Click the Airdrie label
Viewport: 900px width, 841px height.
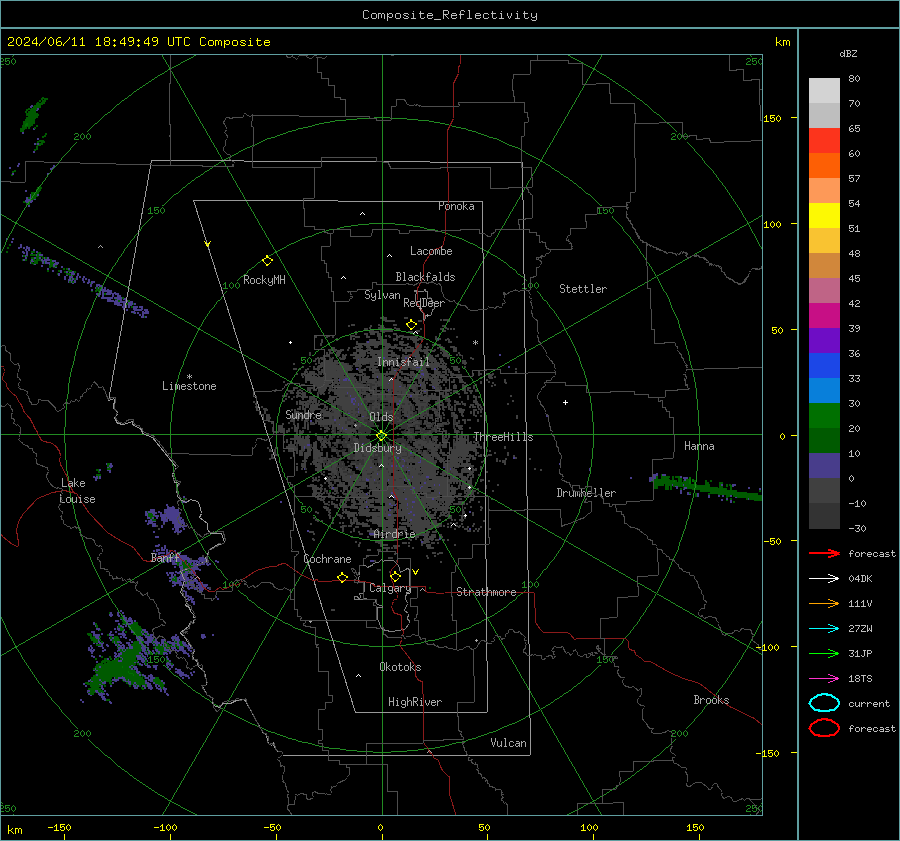tap(394, 534)
